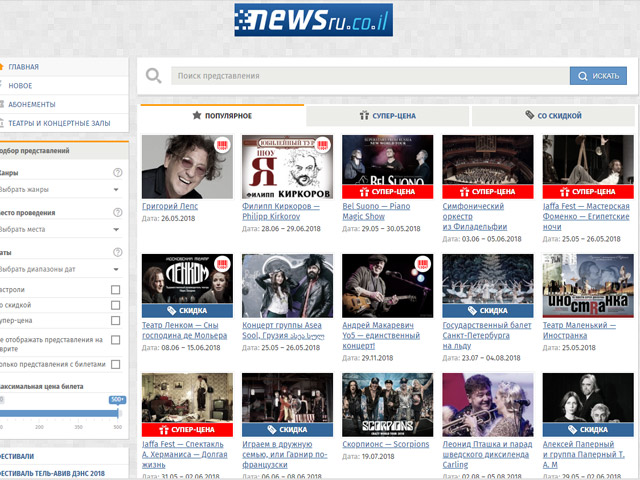This screenshot has height=480, width=640.
Task: Select the Со скидкой tab
Action: click(x=553, y=116)
